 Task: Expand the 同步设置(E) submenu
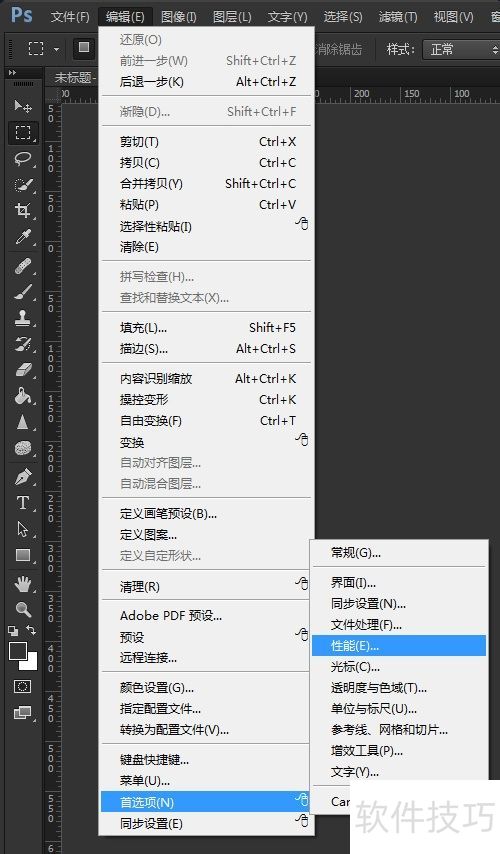click(x=207, y=824)
